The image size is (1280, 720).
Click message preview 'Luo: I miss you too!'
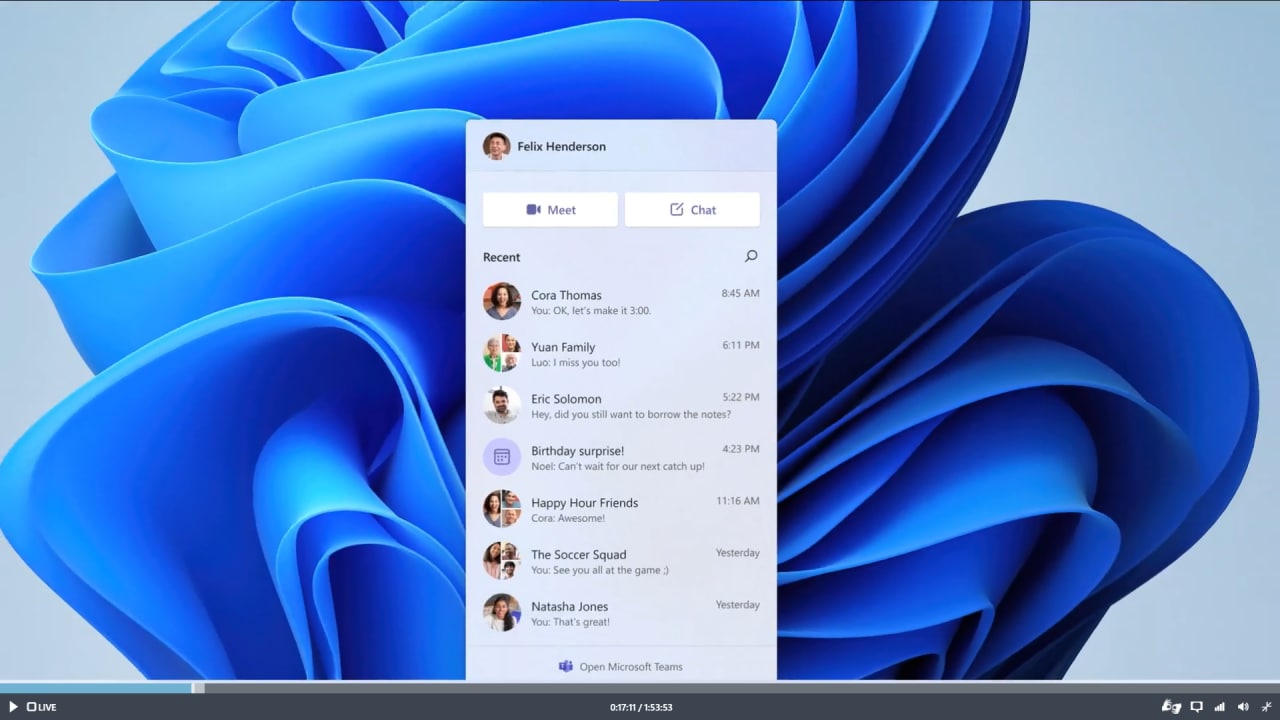[x=575, y=363]
